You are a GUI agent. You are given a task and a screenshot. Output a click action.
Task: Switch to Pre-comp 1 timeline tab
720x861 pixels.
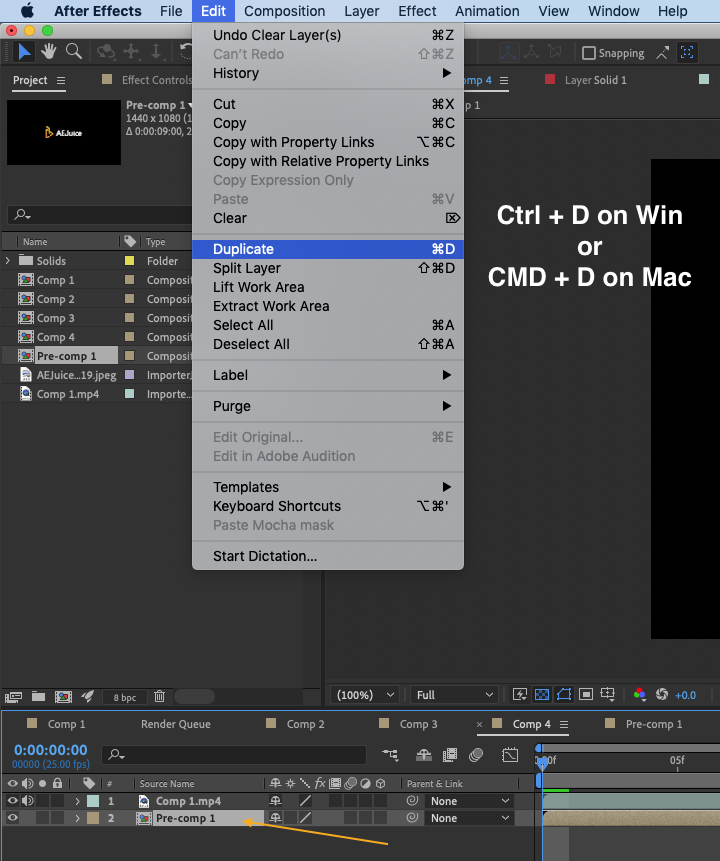click(654, 724)
